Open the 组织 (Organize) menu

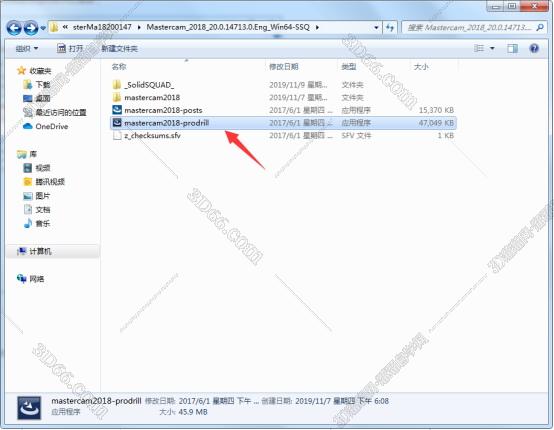26,48
